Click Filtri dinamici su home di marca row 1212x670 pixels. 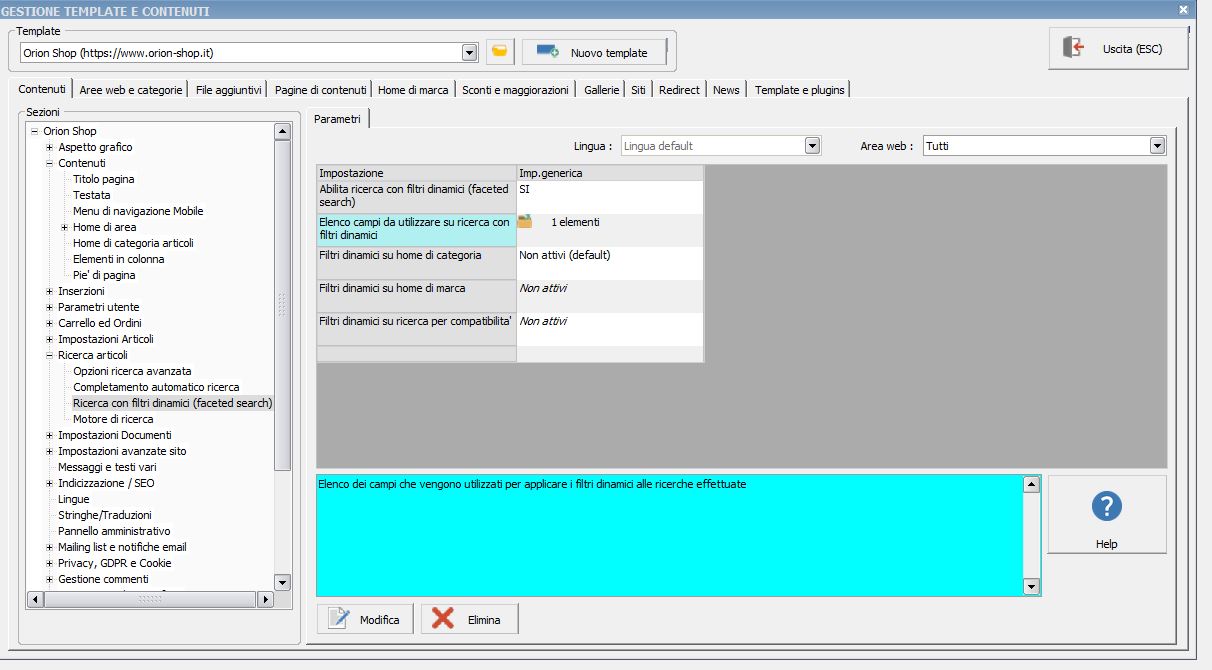tap(510, 296)
